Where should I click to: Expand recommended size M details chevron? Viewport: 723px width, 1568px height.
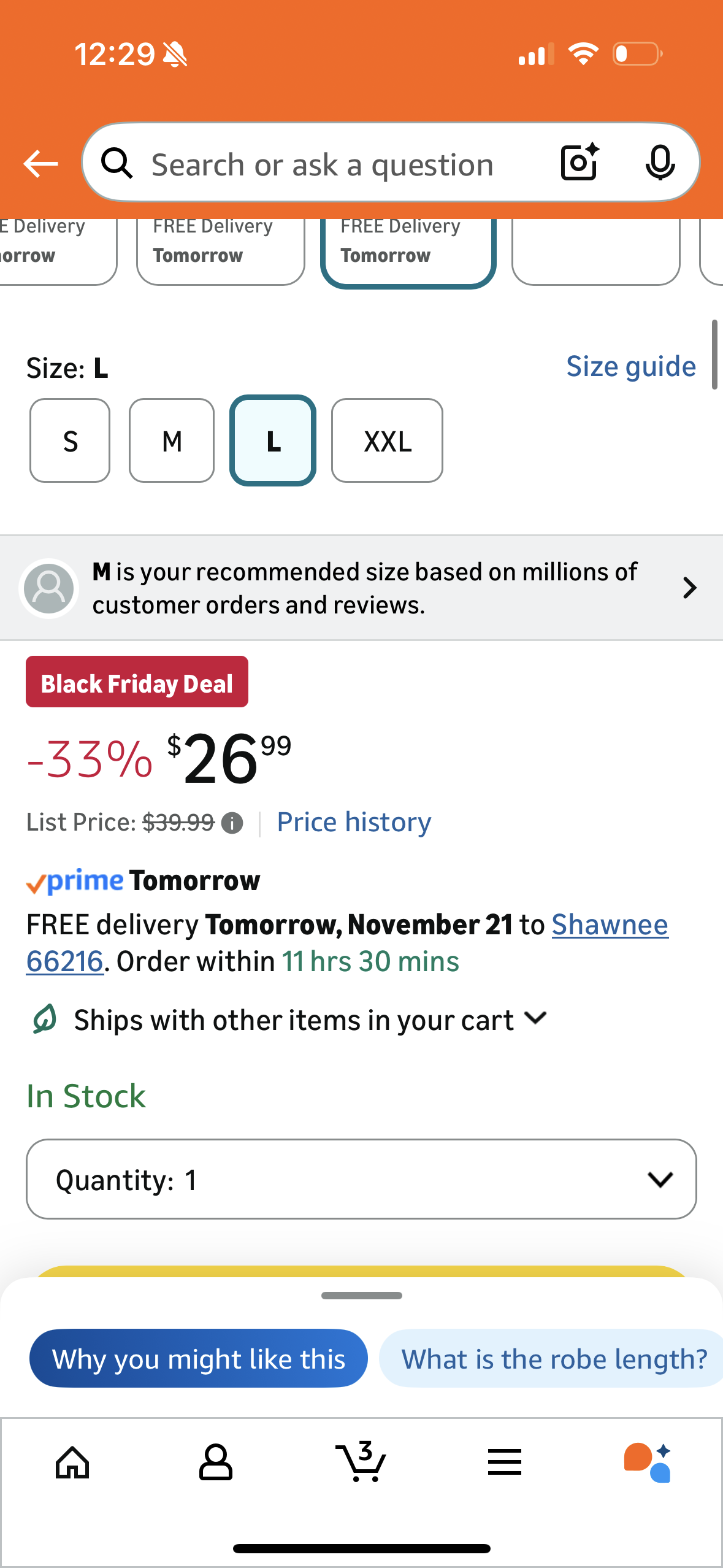tap(690, 588)
